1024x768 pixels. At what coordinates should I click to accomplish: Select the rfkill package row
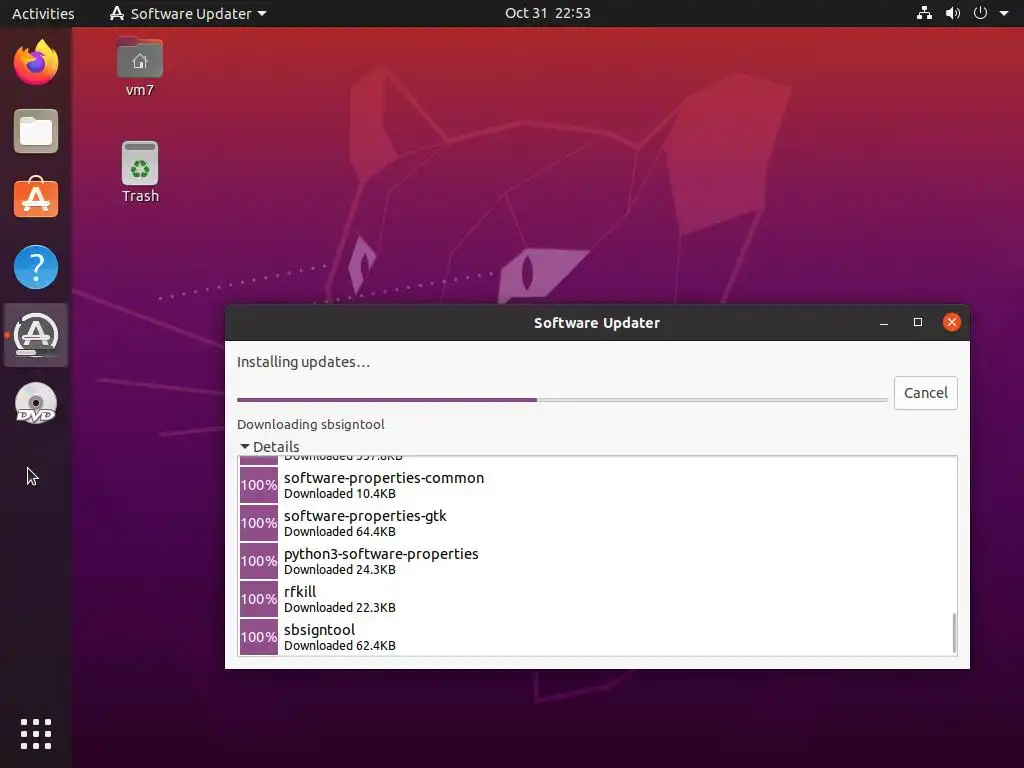pos(598,598)
